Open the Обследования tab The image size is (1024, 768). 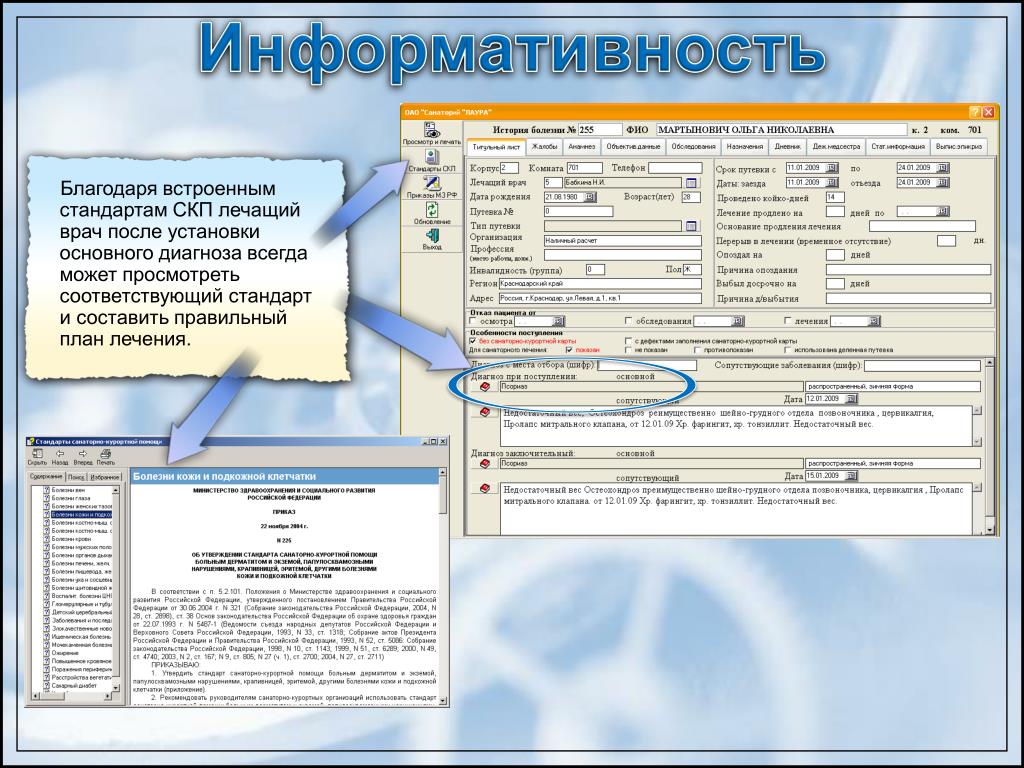[x=693, y=147]
